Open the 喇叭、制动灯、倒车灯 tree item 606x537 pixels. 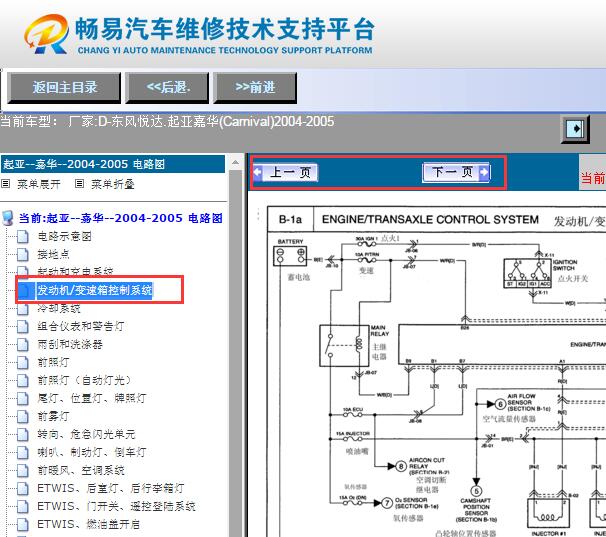pos(91,452)
